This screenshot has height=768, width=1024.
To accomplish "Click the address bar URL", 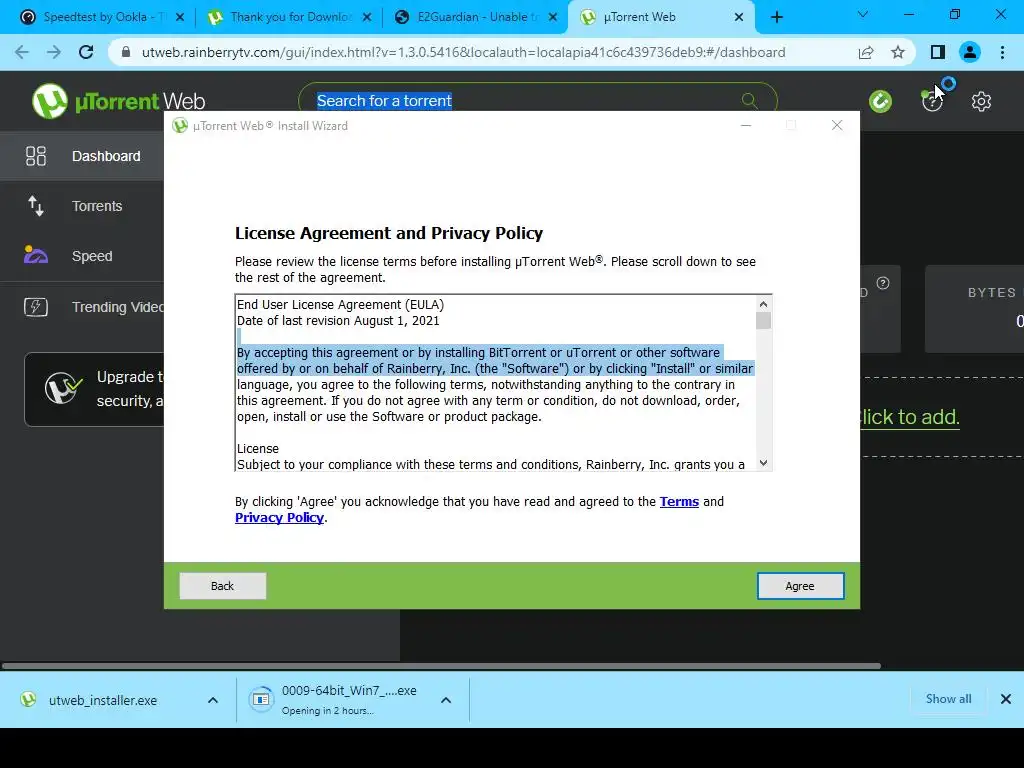I will click(x=464, y=52).
